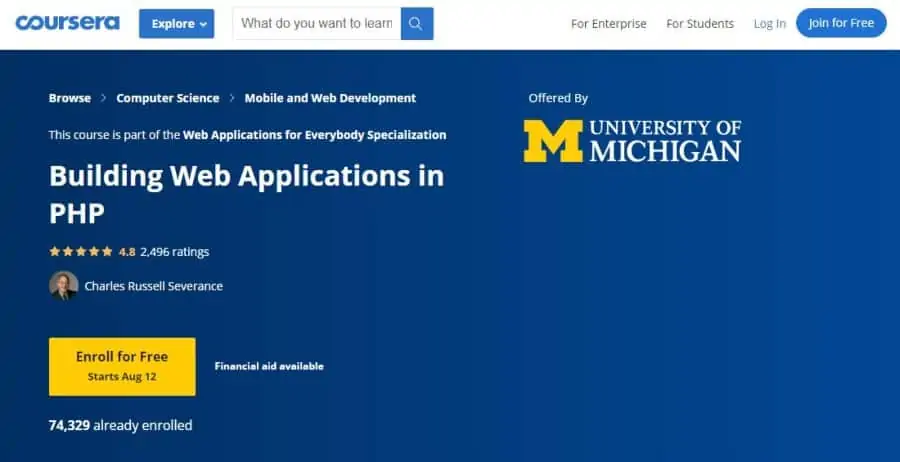Click the Log In link
Viewport: 900px width, 462px height.
pos(769,24)
